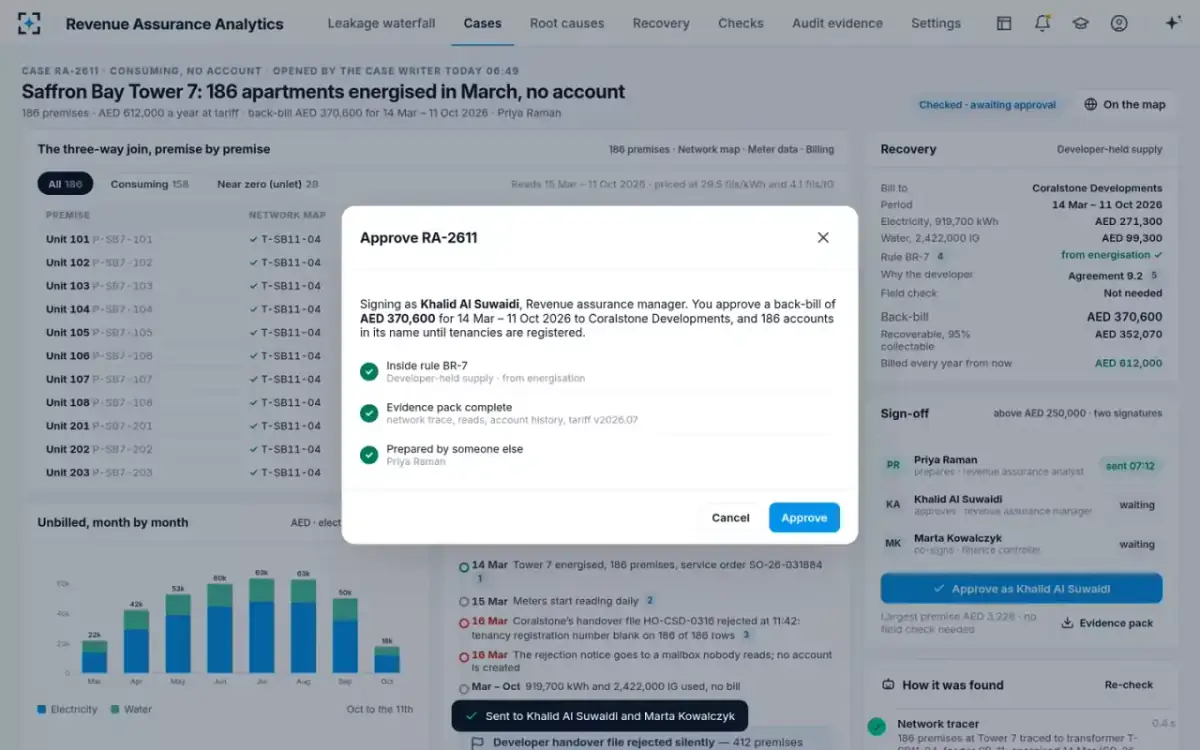Click Approve as Khalid Al Suwaidi button
1200x750 pixels.
[1021, 589]
